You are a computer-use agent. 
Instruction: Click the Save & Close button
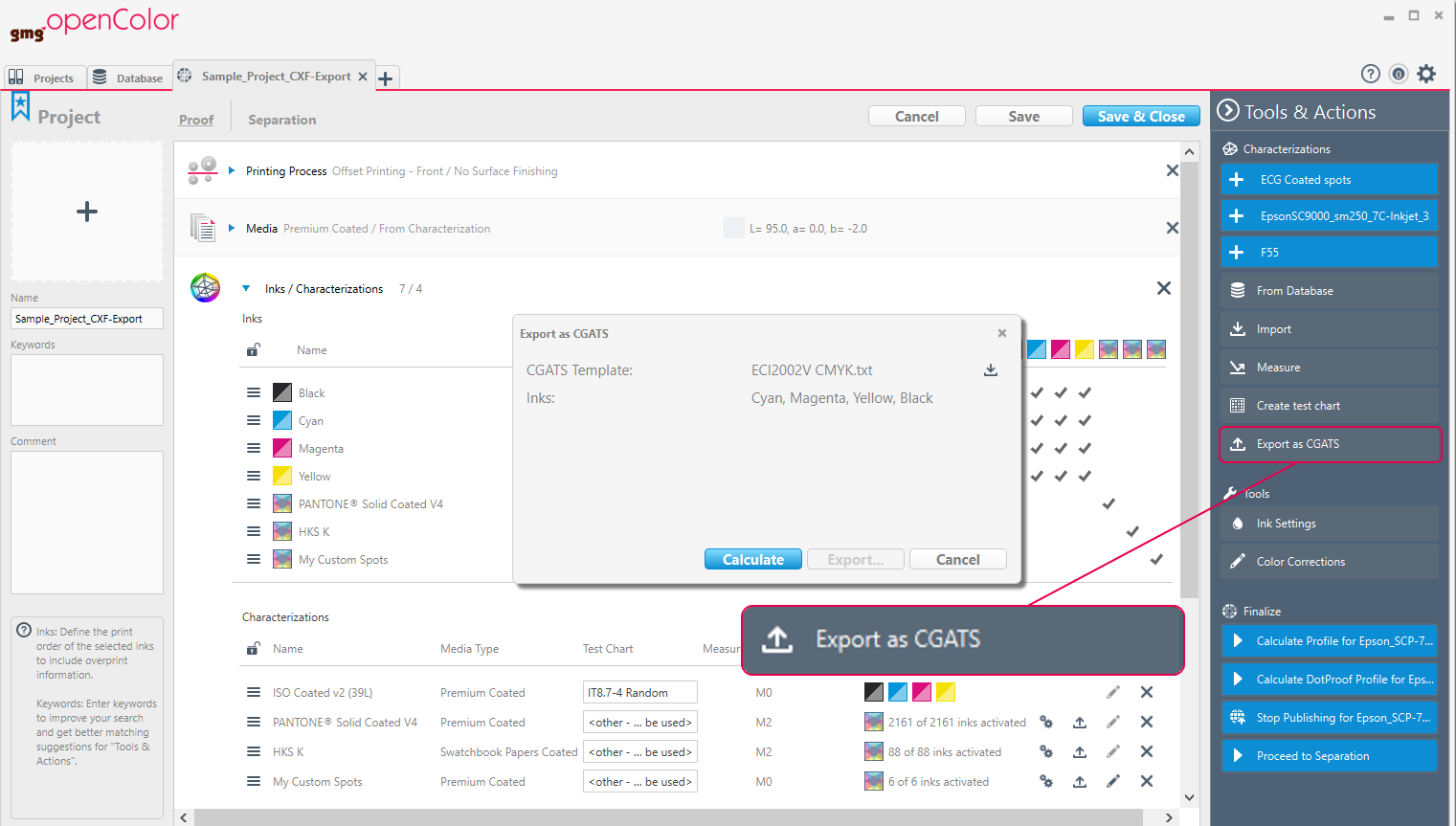point(1141,116)
